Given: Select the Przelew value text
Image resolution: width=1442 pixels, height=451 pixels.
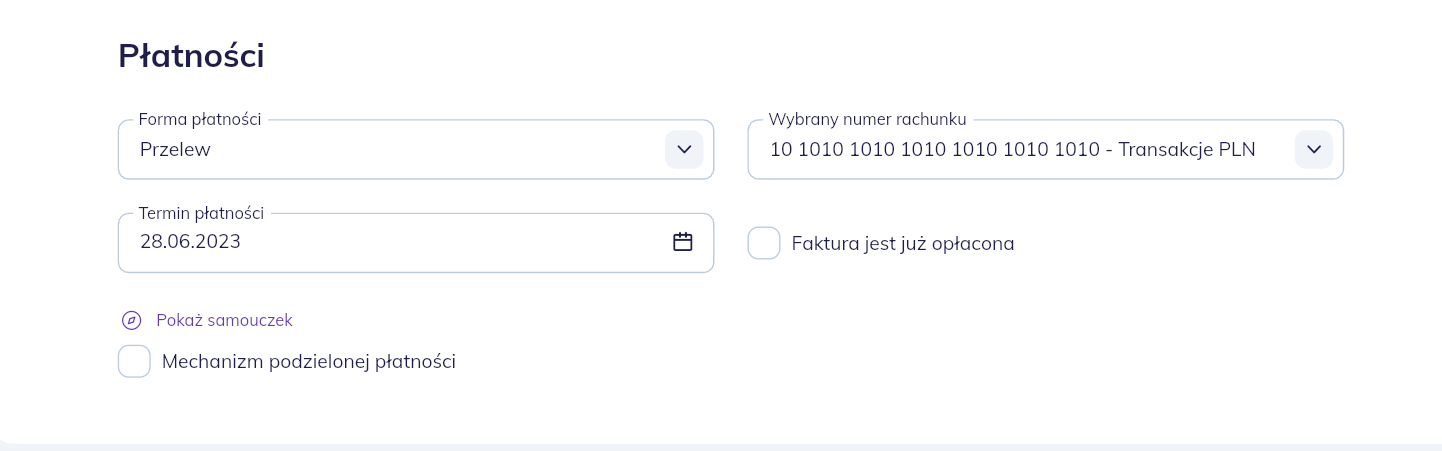Looking at the screenshot, I should click(x=175, y=150).
